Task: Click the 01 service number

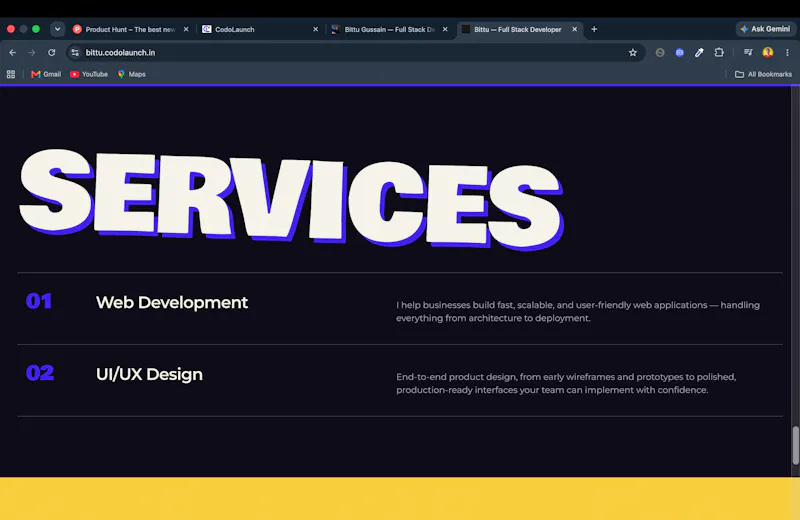Action: pyautogui.click(x=39, y=301)
